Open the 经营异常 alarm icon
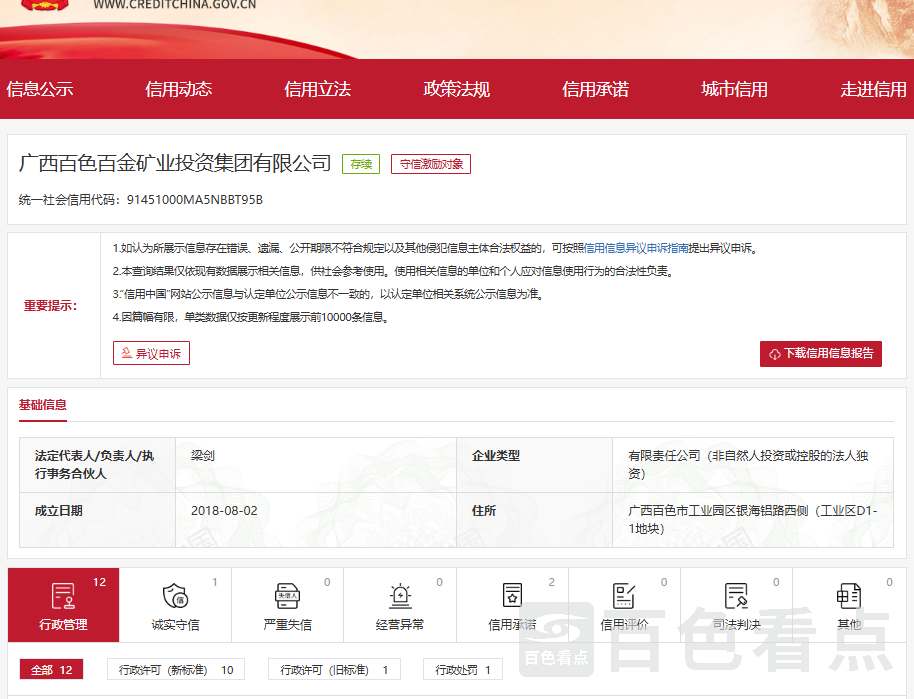Image resolution: width=914 pixels, height=699 pixels. (400, 596)
